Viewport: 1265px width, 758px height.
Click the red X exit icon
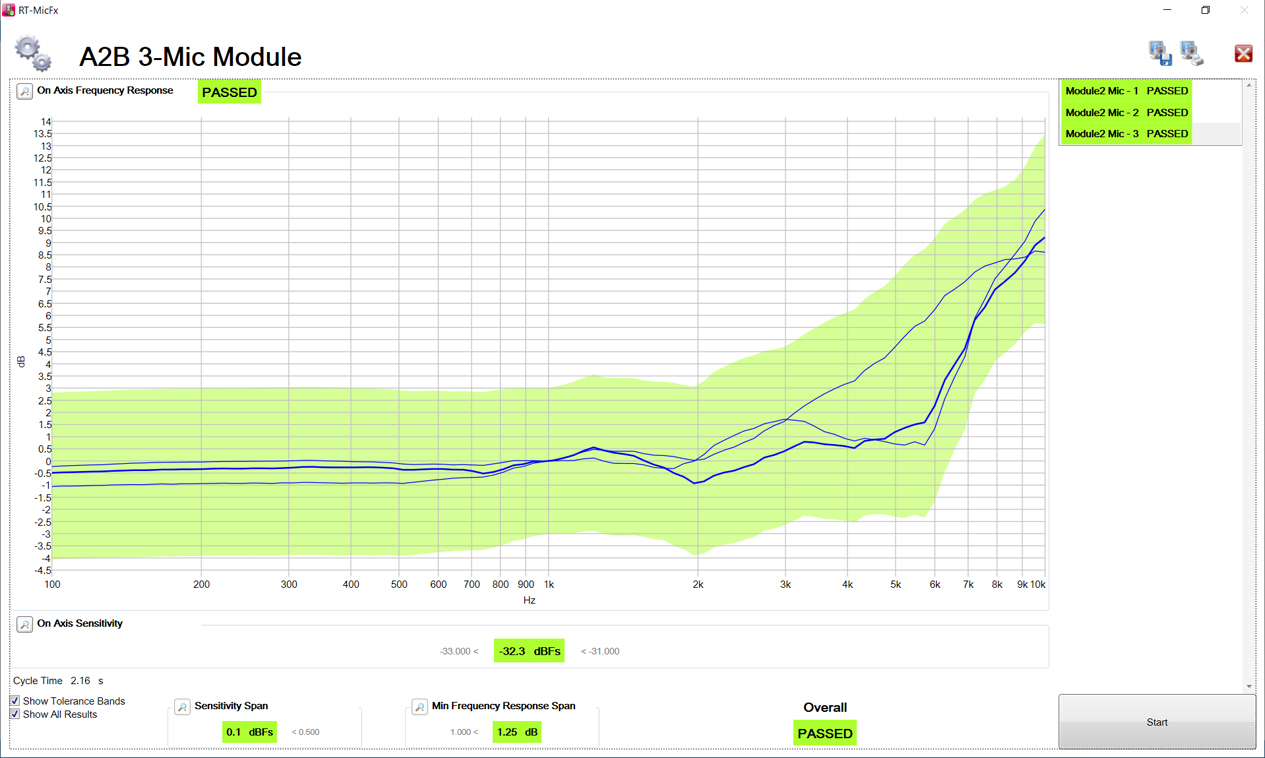(1243, 53)
